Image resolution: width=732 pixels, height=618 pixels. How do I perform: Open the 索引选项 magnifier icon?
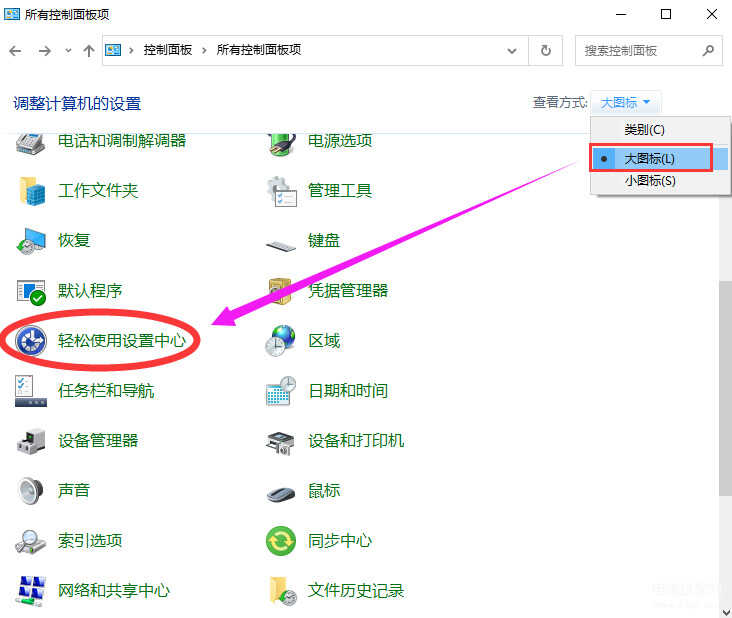coord(30,541)
